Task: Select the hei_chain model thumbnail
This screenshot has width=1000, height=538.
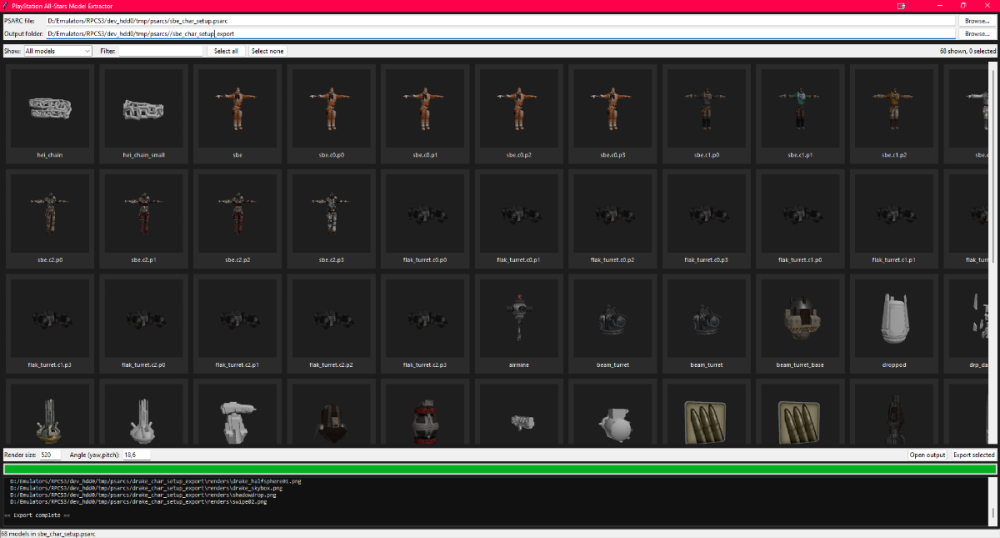Action: (x=50, y=113)
